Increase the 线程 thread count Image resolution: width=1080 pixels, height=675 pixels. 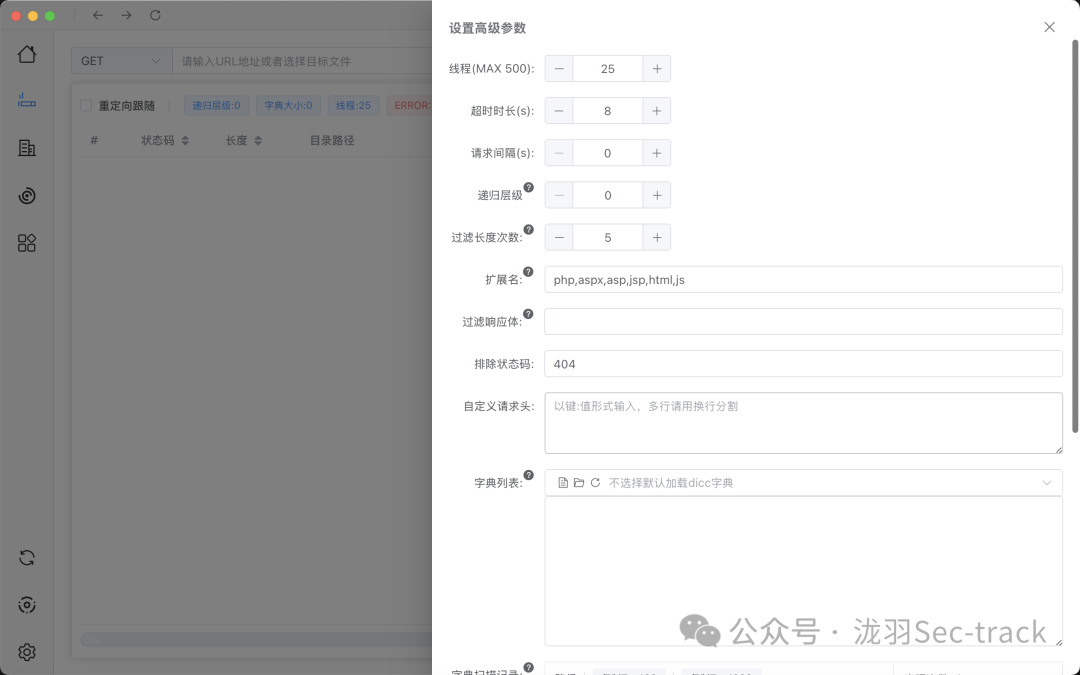click(x=656, y=69)
